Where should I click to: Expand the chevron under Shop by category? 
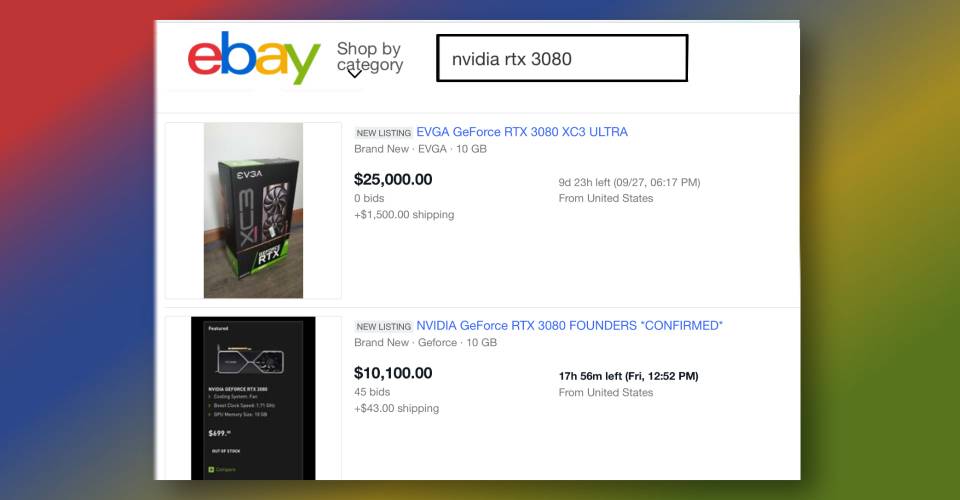[354, 74]
